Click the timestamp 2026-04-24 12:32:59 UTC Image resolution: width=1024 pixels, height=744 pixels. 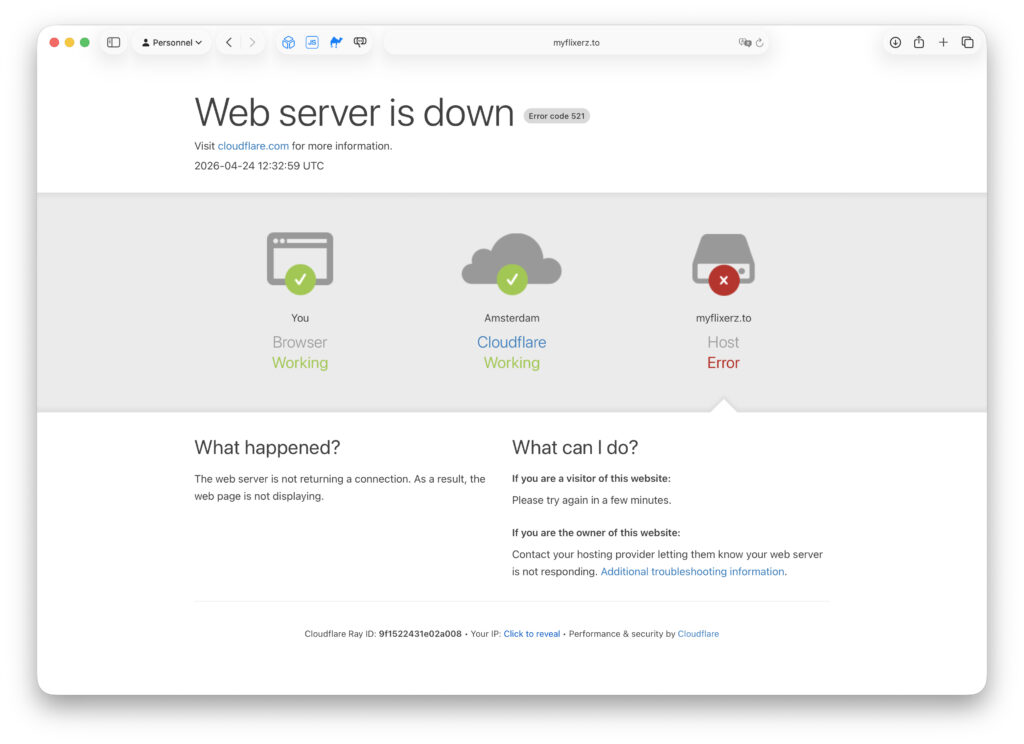click(x=259, y=166)
